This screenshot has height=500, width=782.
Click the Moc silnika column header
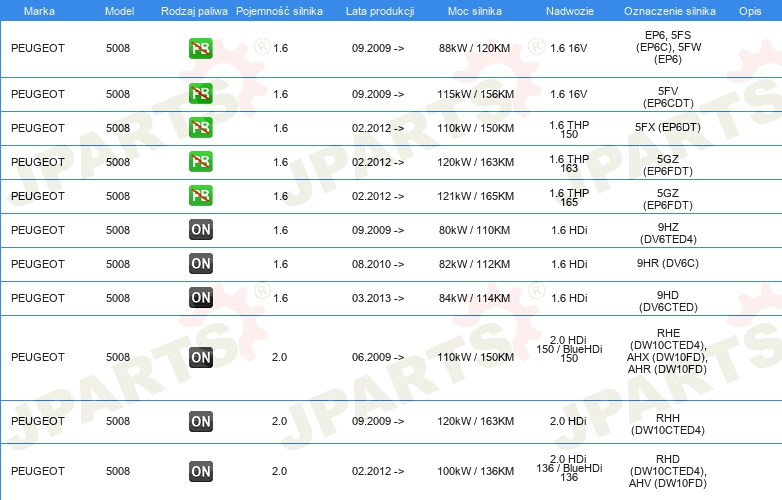pos(475,11)
